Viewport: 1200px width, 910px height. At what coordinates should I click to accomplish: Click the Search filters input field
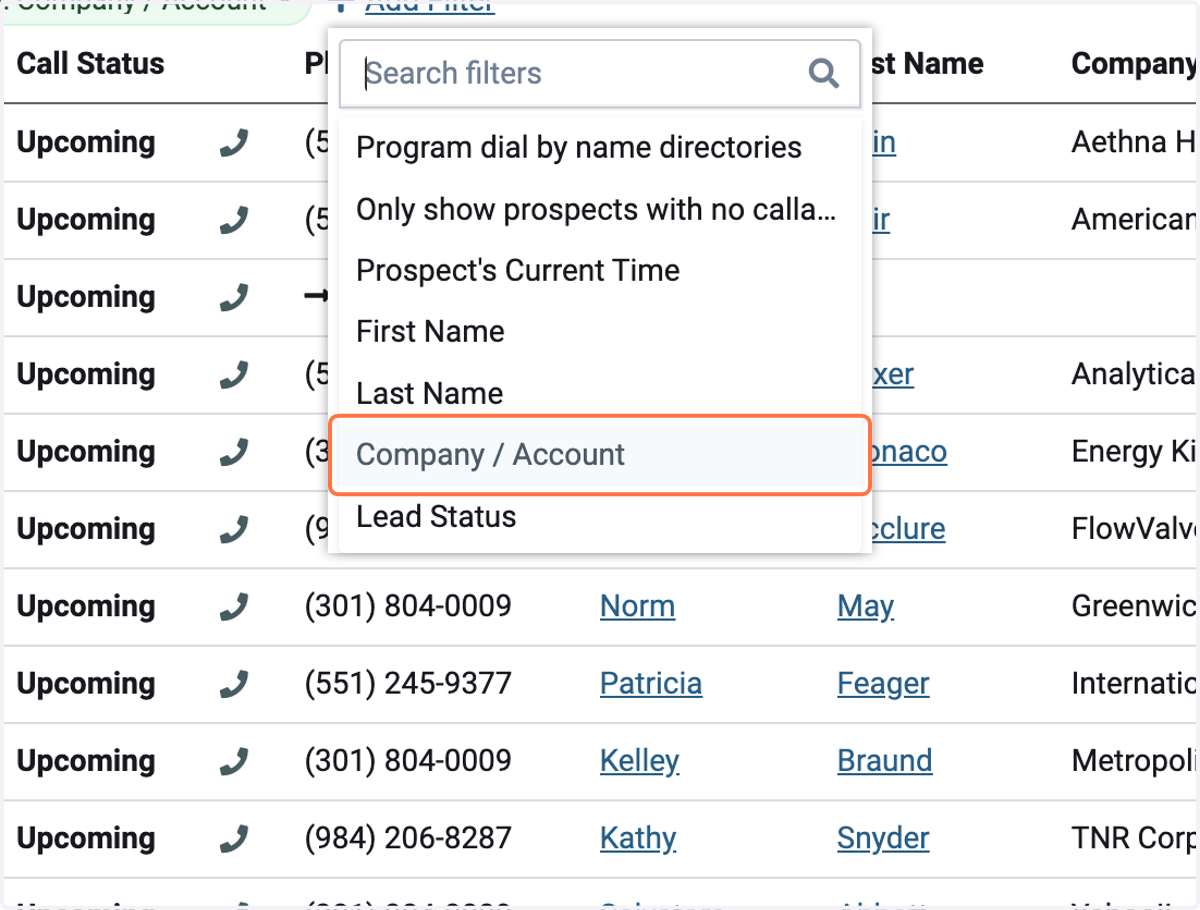pos(599,73)
